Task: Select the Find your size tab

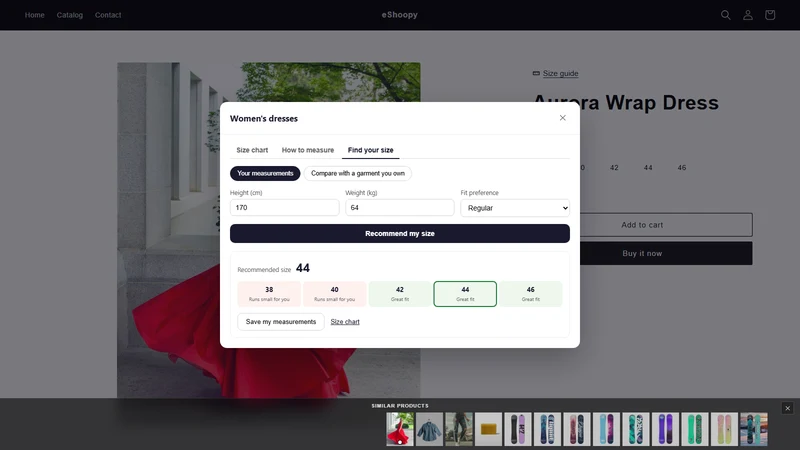Action: 370,150
